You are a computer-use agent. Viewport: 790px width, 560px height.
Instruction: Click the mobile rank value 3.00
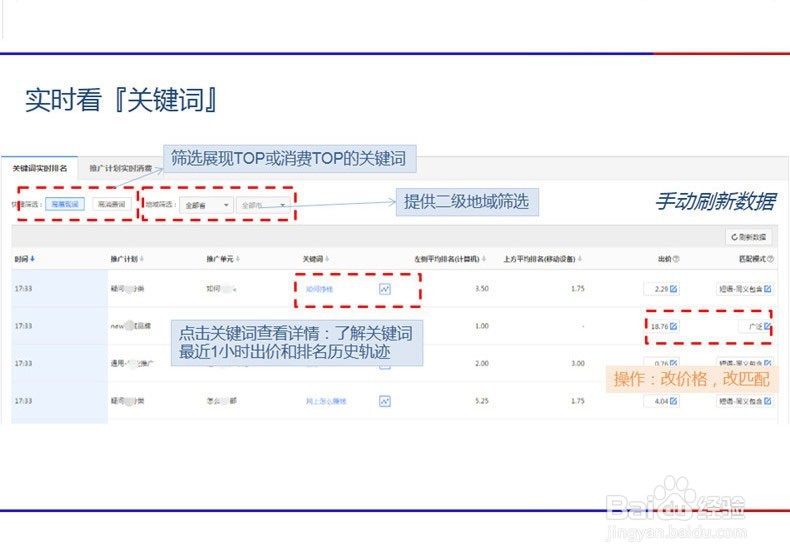click(577, 363)
